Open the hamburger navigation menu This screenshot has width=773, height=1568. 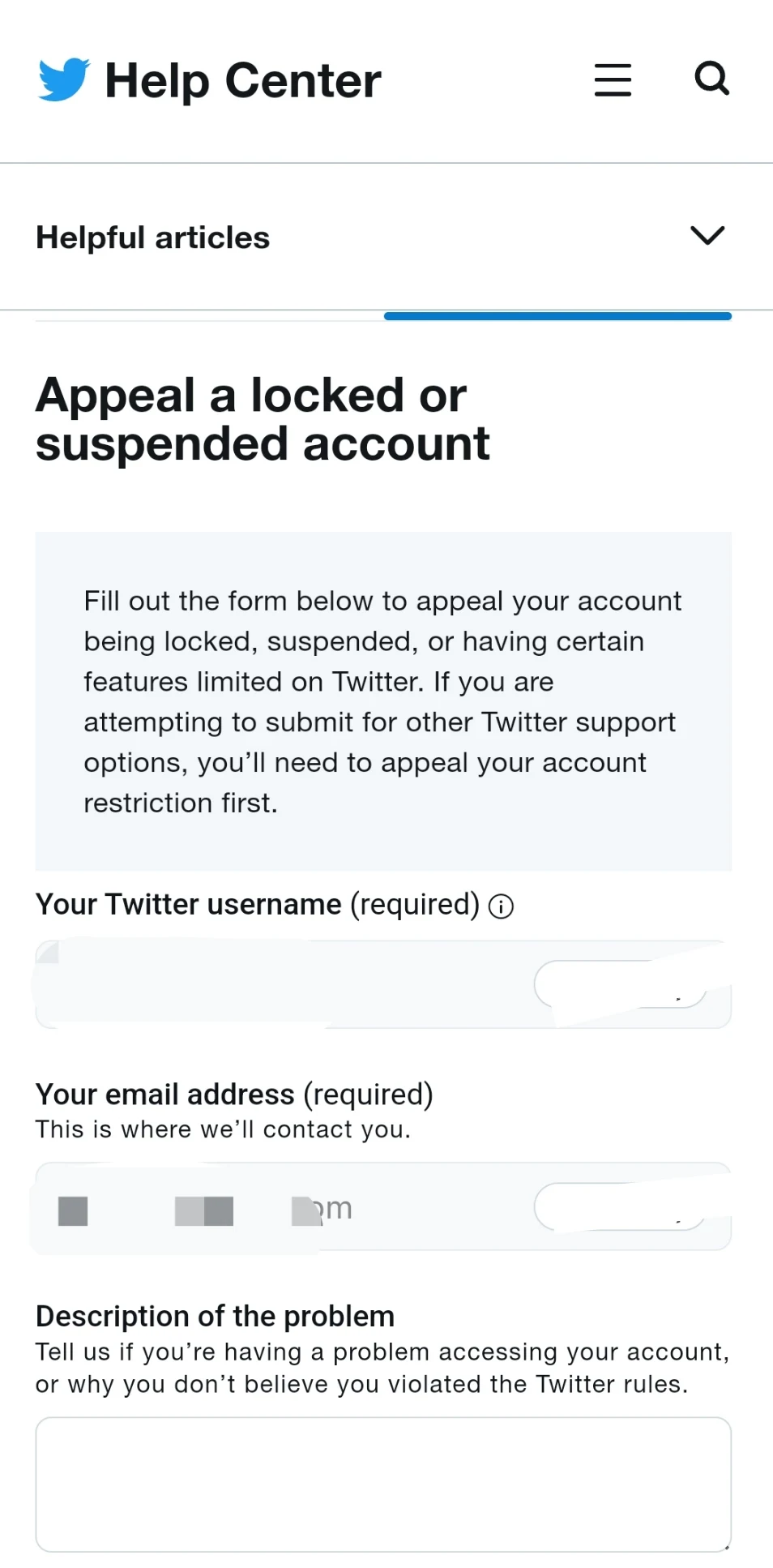click(613, 80)
